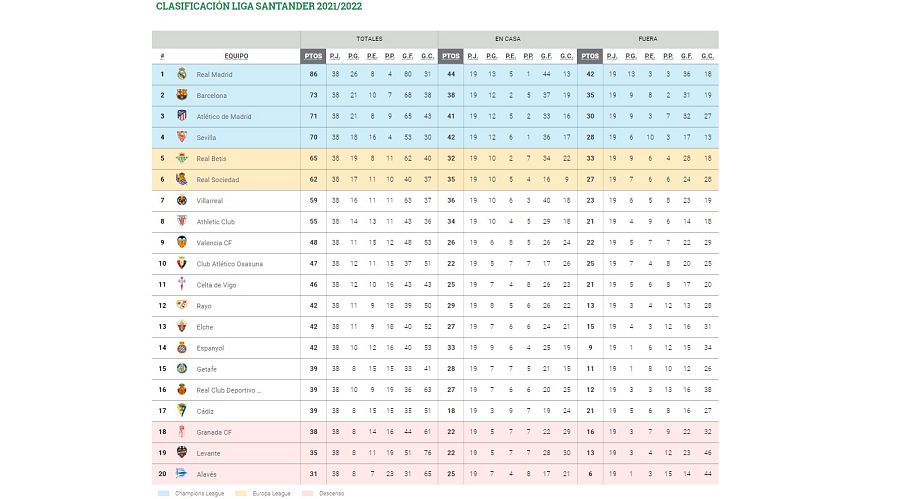The image size is (900, 499).
Task: Click the Descenso legend label
Action: click(x=331, y=493)
